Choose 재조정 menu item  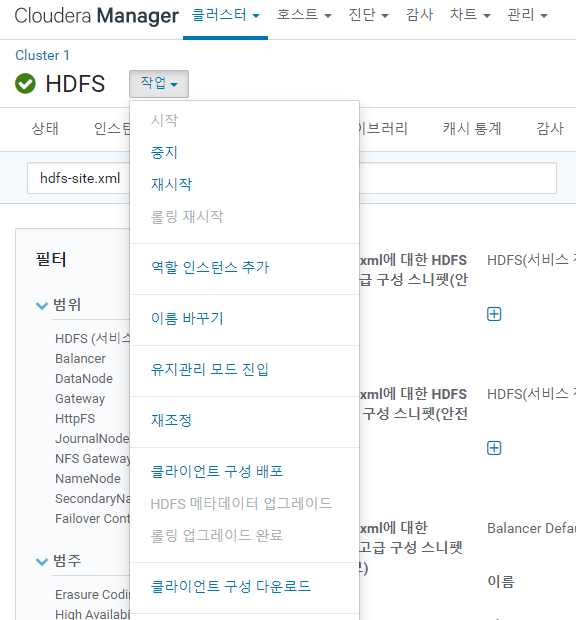click(171, 421)
